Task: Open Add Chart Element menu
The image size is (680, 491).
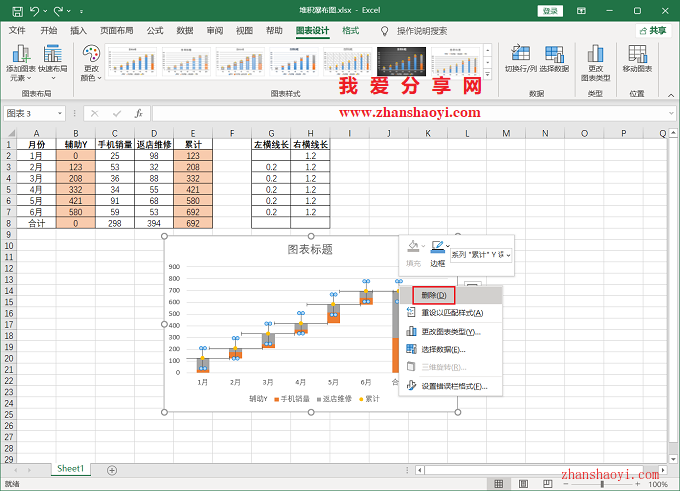Action: 20,63
